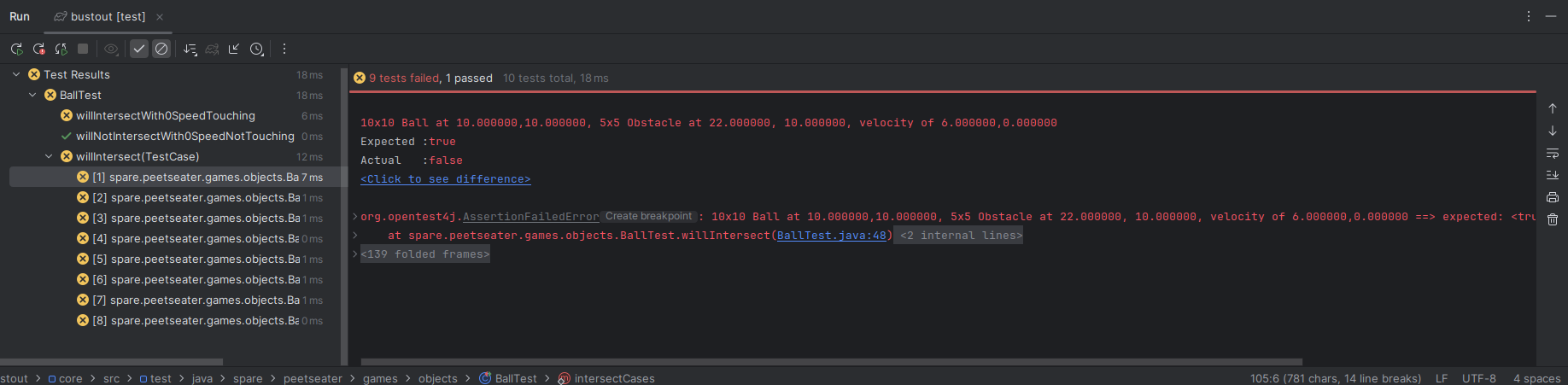Click the import tests icon

point(234,50)
